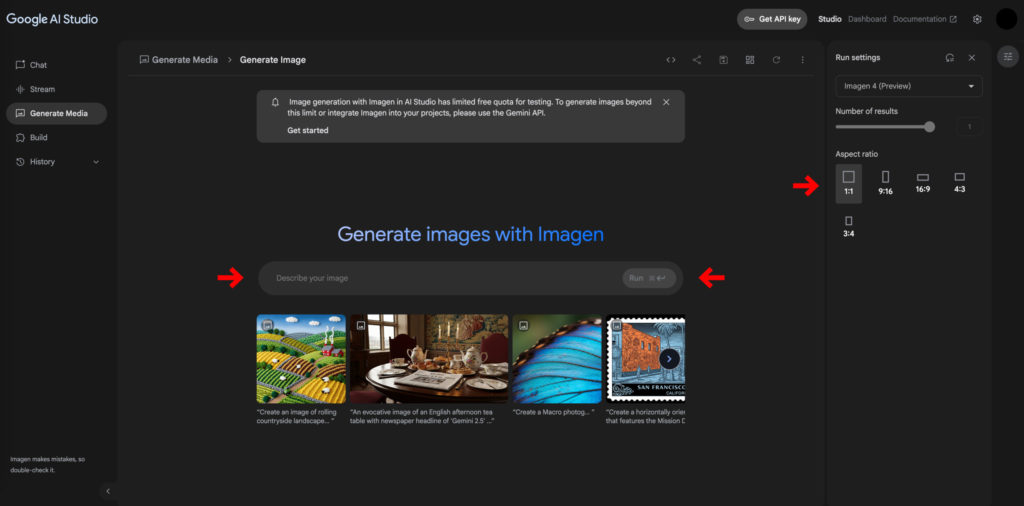The width and height of the screenshot is (1024, 506).
Task: Switch to the Studio tab in the header
Action: coord(829,19)
